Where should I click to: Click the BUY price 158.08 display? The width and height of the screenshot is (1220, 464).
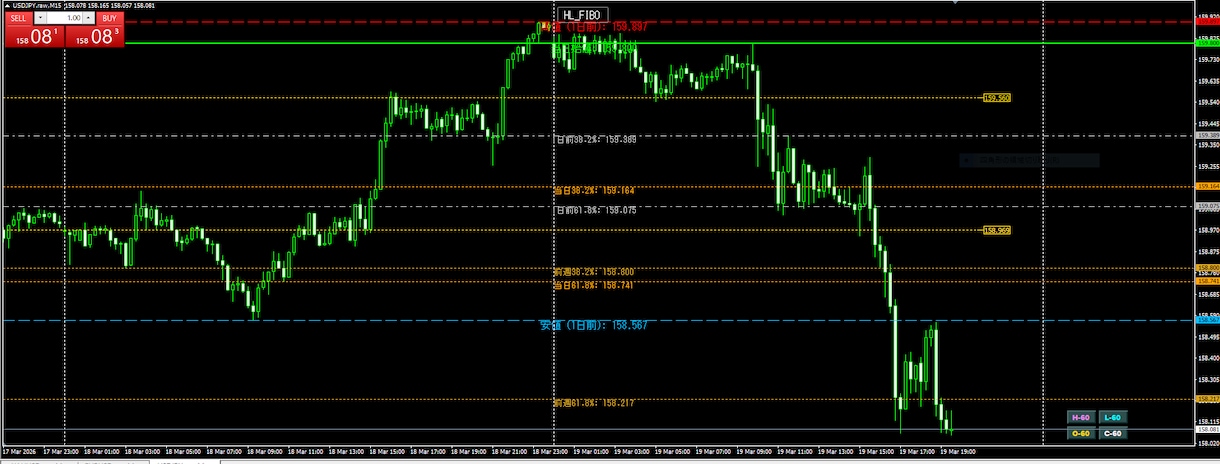point(93,37)
